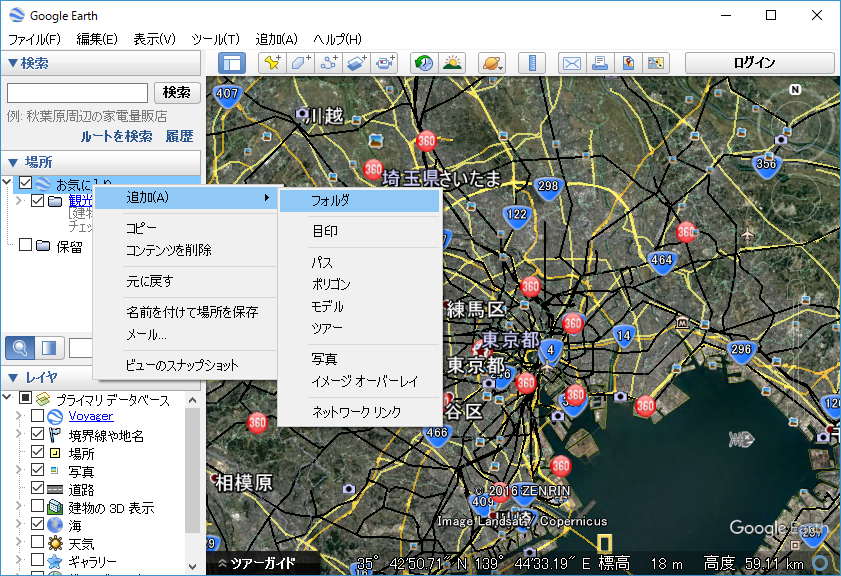Click the north N compass indicator
Viewport: 841px width, 576px height.
pos(795,90)
